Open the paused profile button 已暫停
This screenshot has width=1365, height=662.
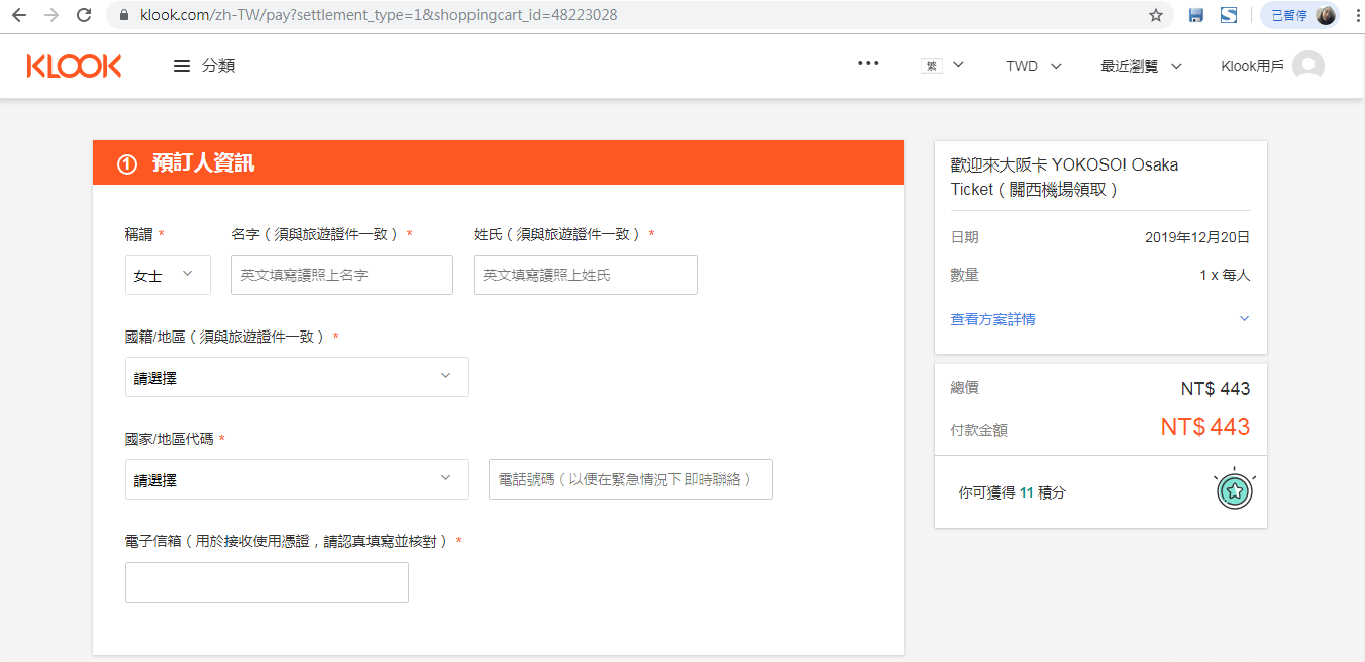[x=1302, y=15]
